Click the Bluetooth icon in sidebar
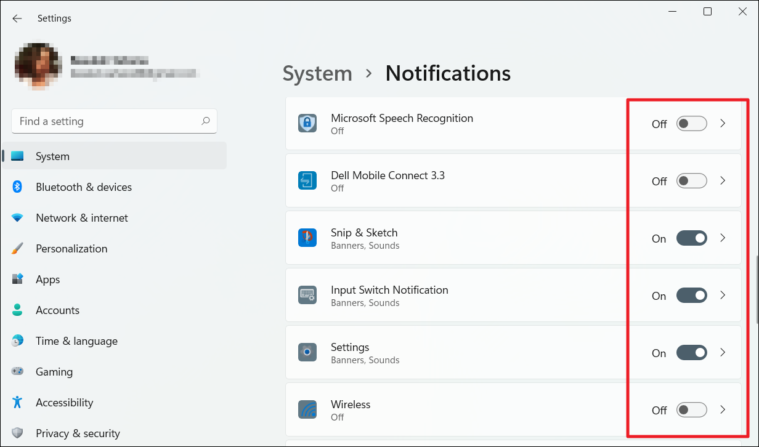This screenshot has height=447, width=759. pyautogui.click(x=17, y=186)
